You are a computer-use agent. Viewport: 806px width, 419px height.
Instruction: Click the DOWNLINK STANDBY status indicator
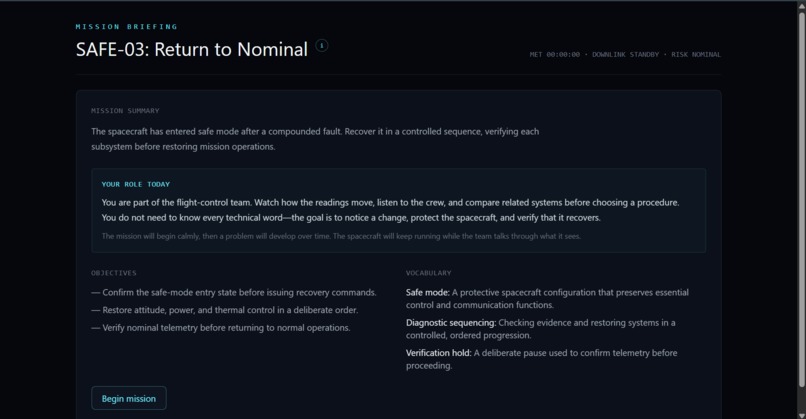tap(625, 54)
